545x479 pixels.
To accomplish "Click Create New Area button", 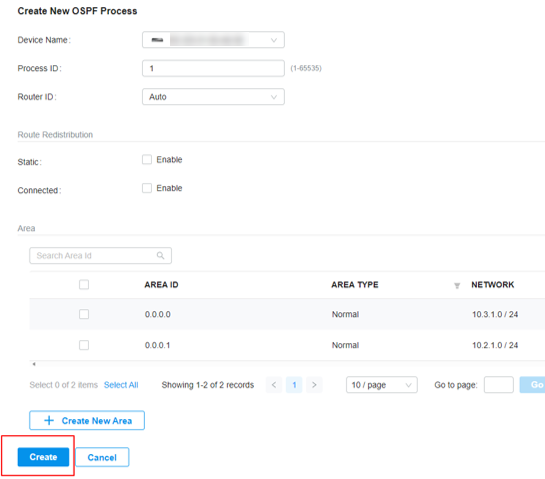I will (x=87, y=421).
